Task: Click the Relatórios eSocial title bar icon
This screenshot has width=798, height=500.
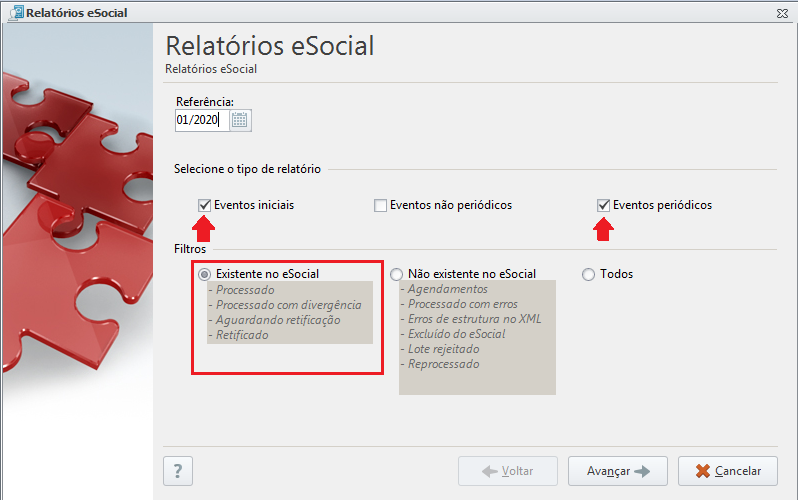Action: pos(17,13)
